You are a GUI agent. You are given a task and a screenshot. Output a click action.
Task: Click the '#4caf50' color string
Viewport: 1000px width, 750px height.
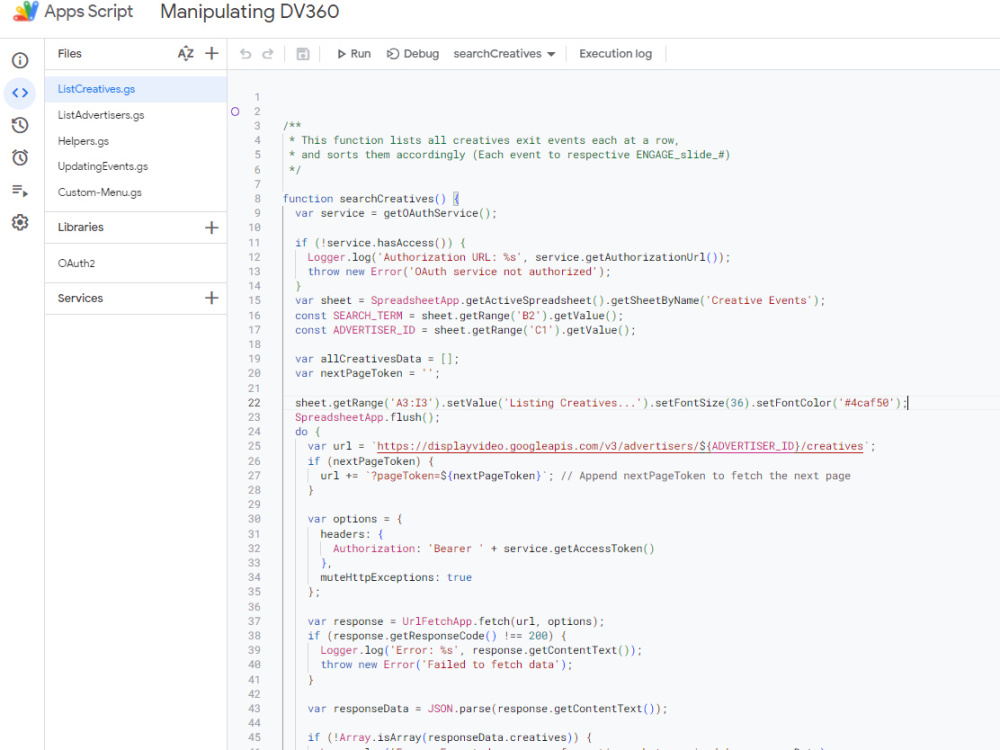click(867, 403)
